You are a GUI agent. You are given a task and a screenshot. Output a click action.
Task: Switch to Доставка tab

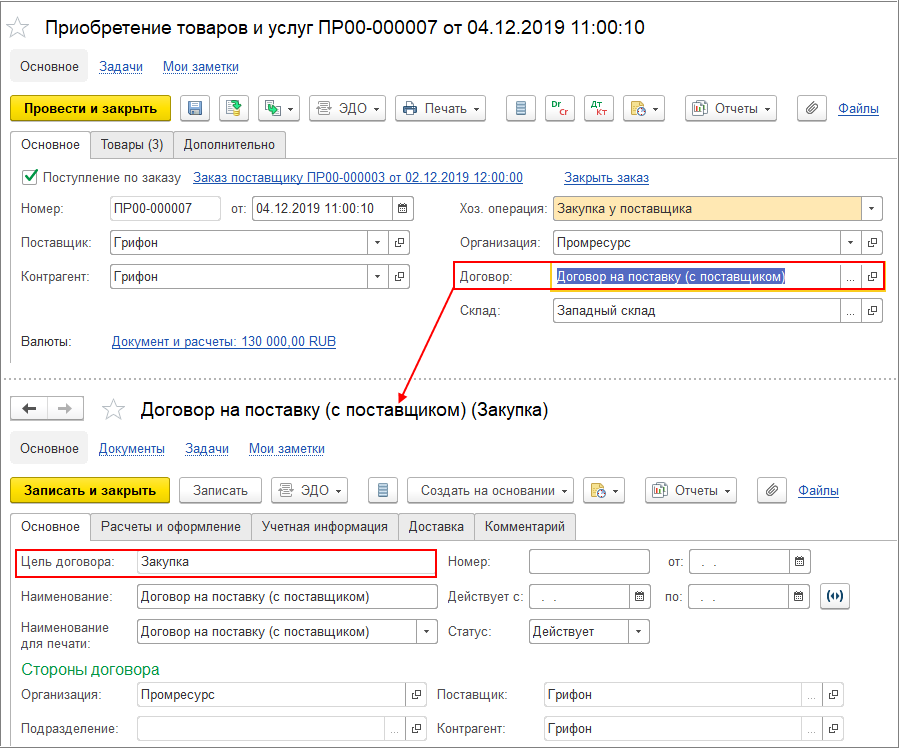[436, 527]
